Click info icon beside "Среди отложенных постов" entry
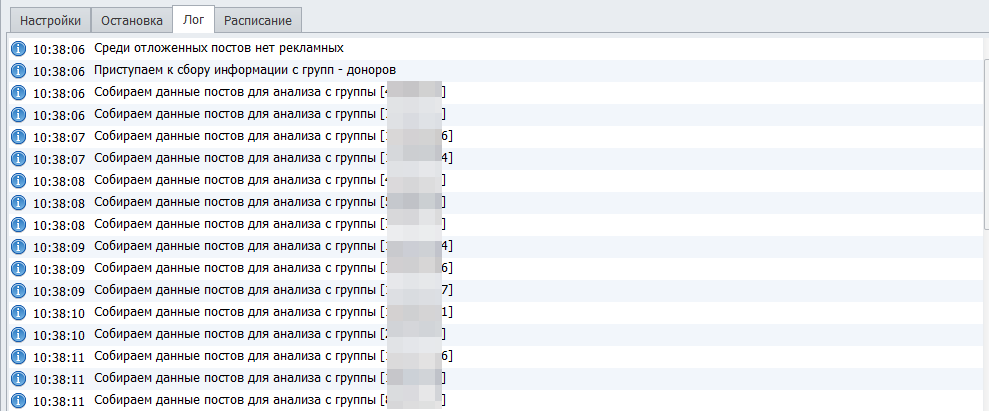 pos(18,48)
